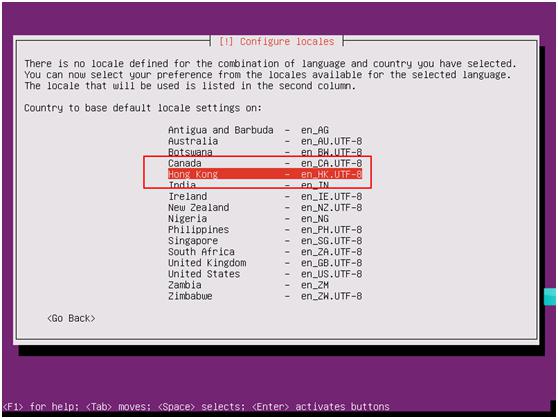Pick Canada en_CA.UTF-8 from list

265,163
